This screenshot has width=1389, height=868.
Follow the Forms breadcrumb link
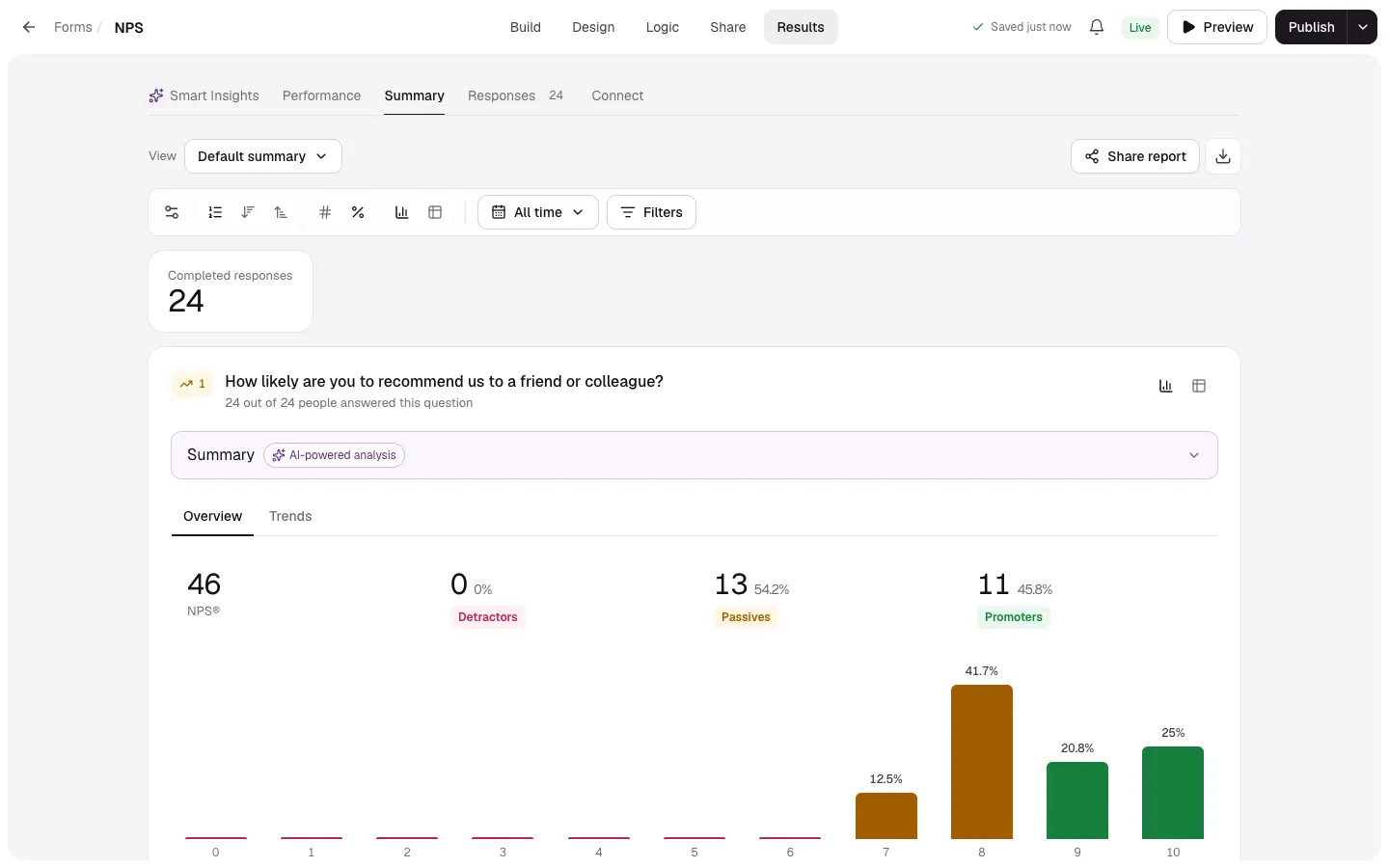point(73,27)
